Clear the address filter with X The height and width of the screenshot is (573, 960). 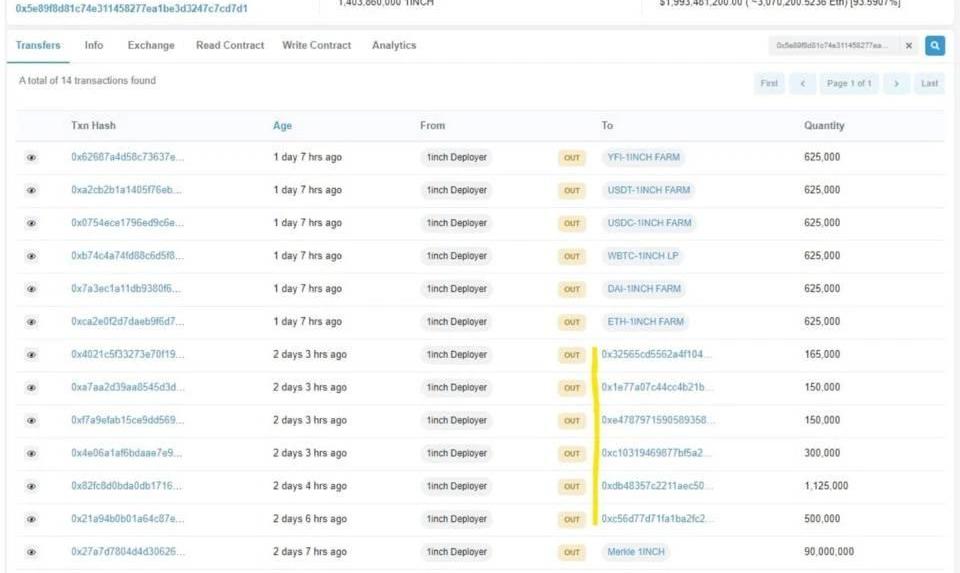909,45
